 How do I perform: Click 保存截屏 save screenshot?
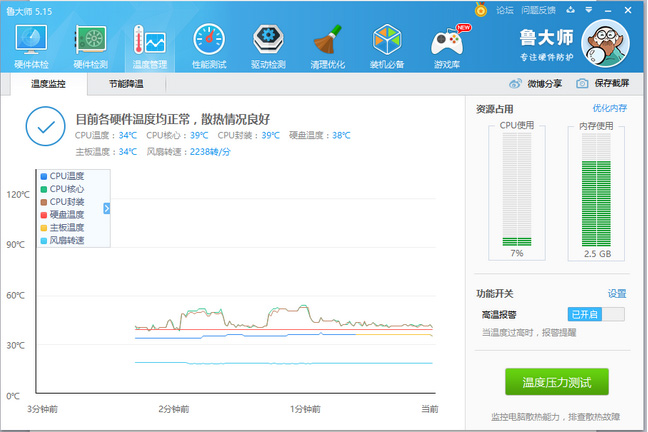pyautogui.click(x=612, y=84)
